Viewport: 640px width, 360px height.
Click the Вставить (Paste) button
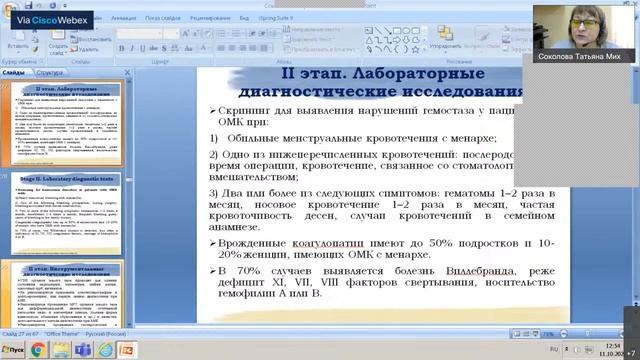pyautogui.click(x=18, y=41)
